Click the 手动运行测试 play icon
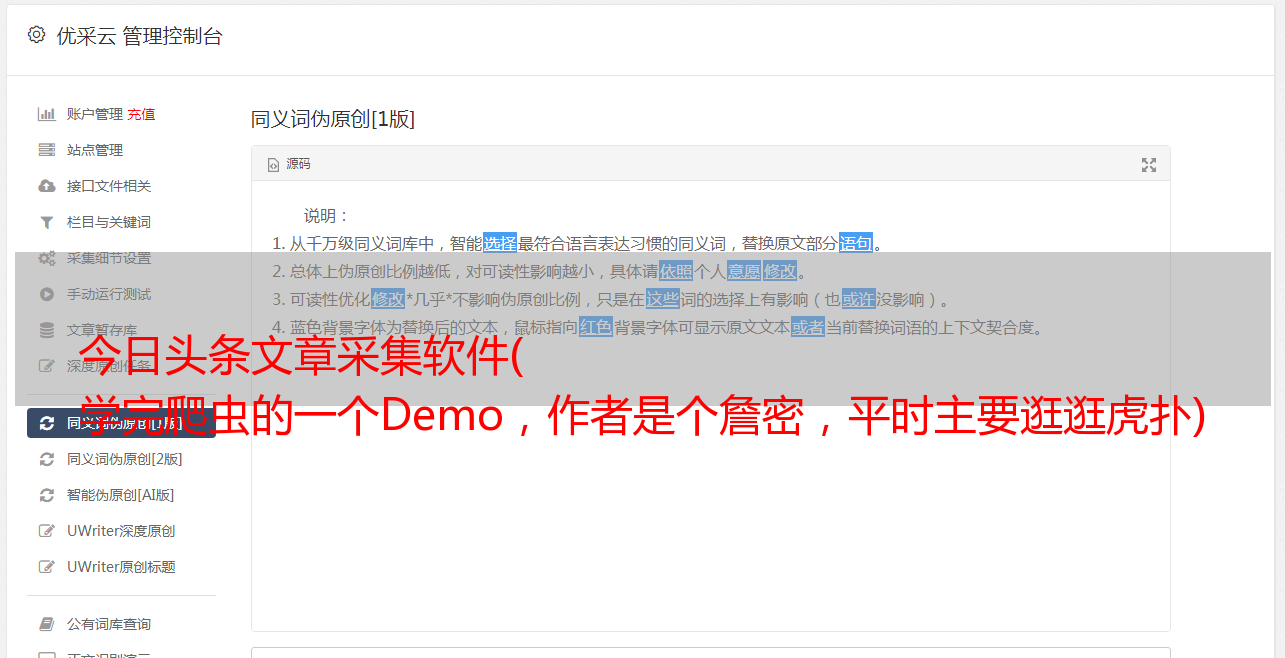The image size is (1285, 658). (x=46, y=294)
